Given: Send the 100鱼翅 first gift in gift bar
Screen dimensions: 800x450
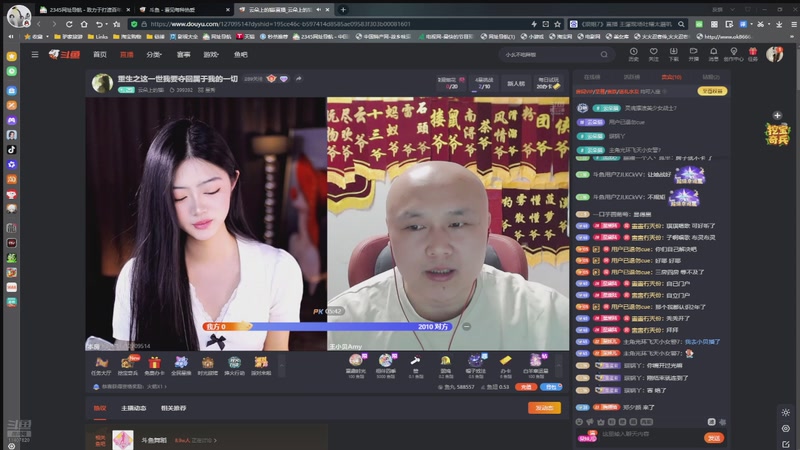Looking at the screenshot, I should tap(356, 365).
